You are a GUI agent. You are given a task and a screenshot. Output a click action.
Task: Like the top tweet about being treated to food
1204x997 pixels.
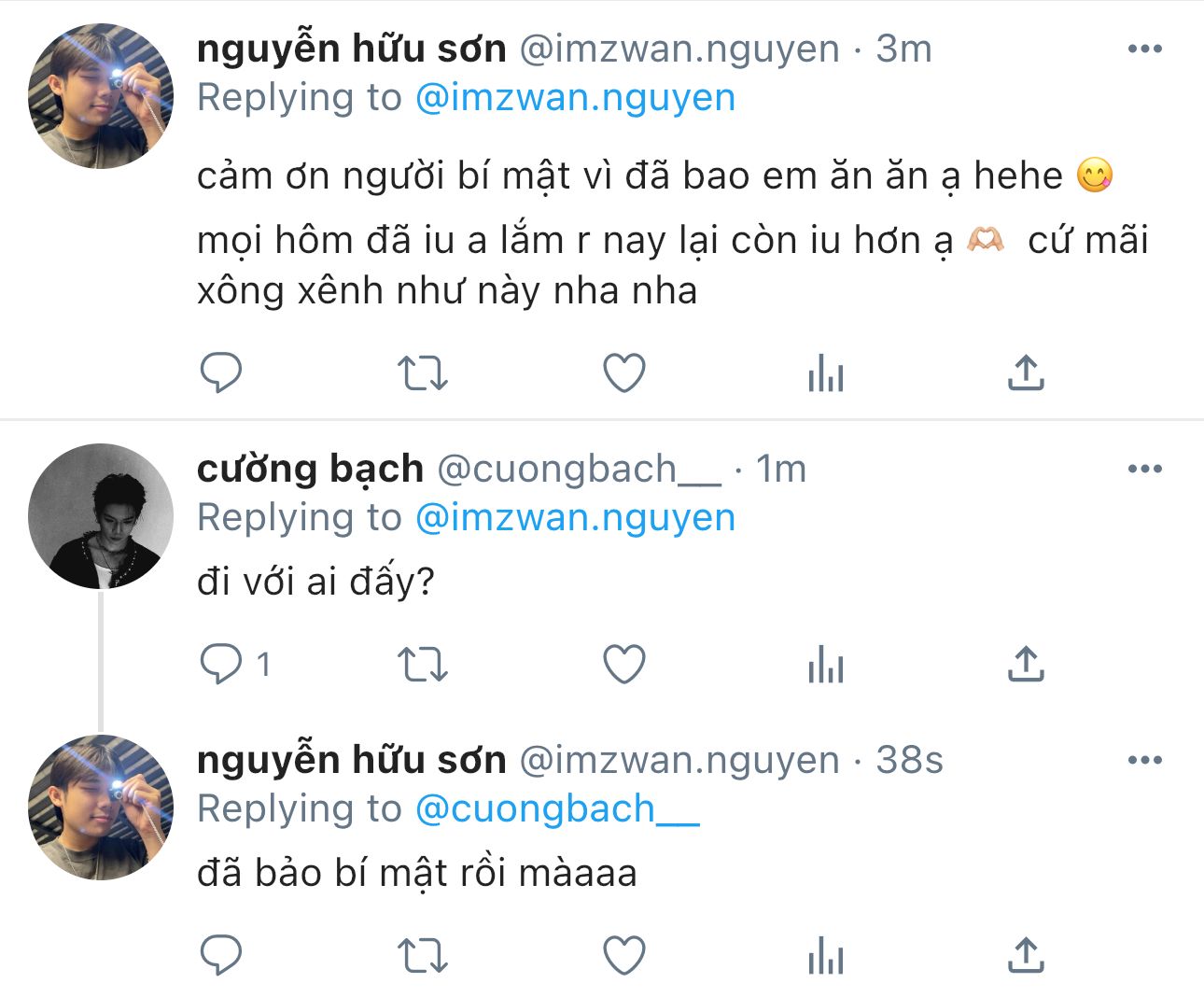[624, 373]
